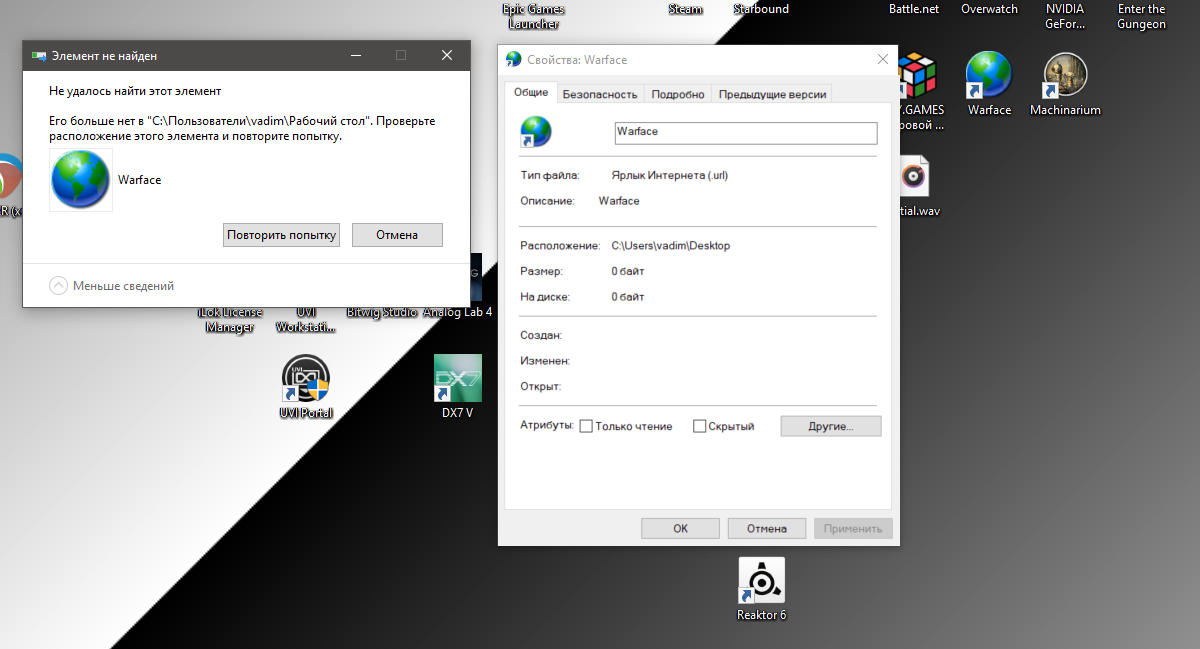1200x649 pixels.
Task: Click OK in the Properties window
Action: point(681,528)
